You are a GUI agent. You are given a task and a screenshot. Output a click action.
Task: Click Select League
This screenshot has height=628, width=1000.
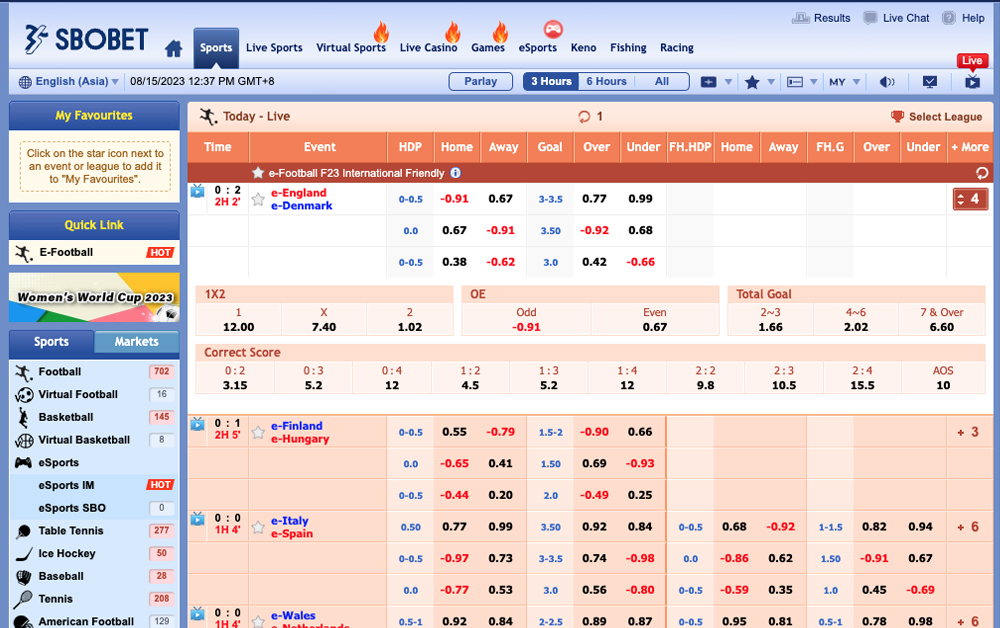click(x=936, y=117)
